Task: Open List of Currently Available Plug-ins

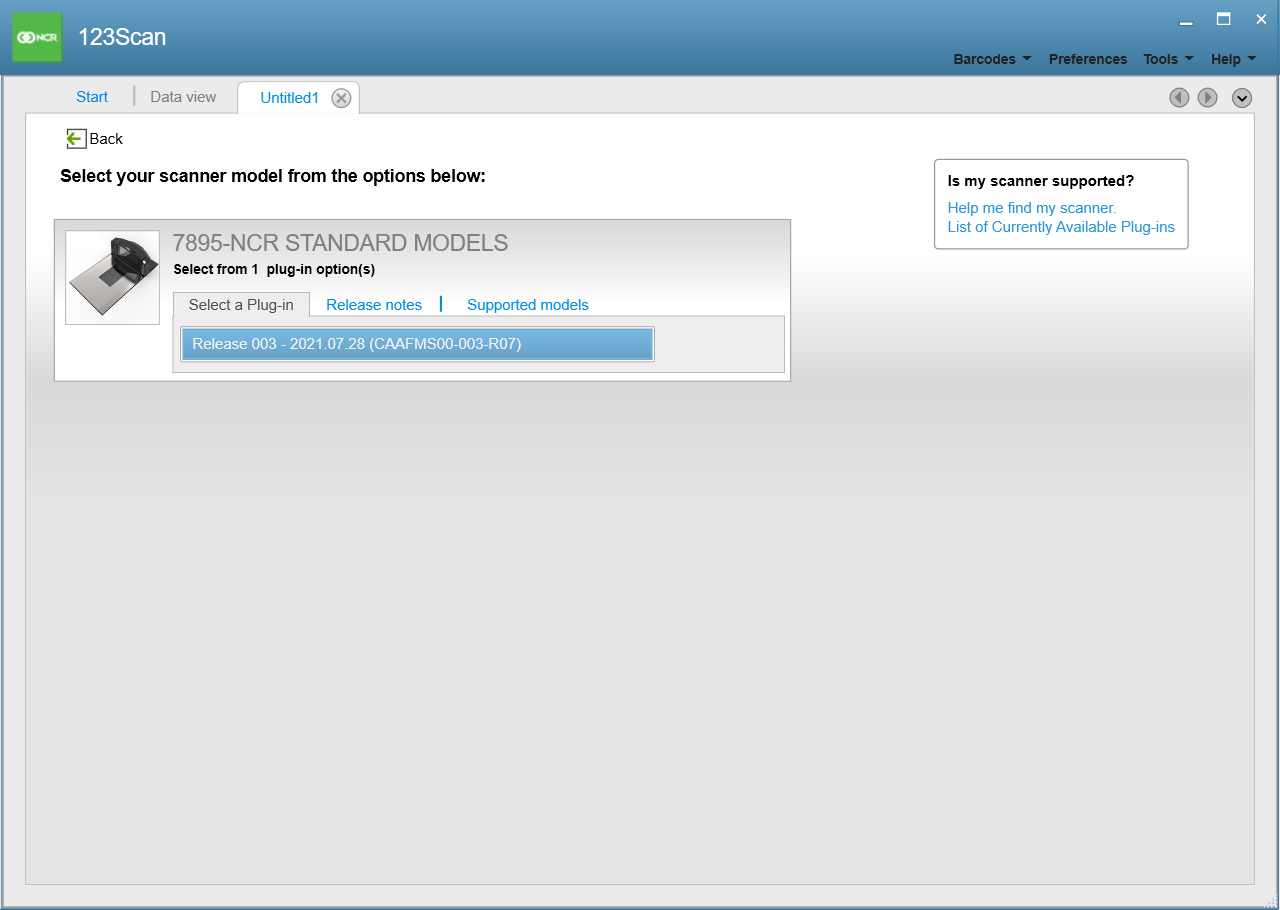Action: coord(1061,227)
